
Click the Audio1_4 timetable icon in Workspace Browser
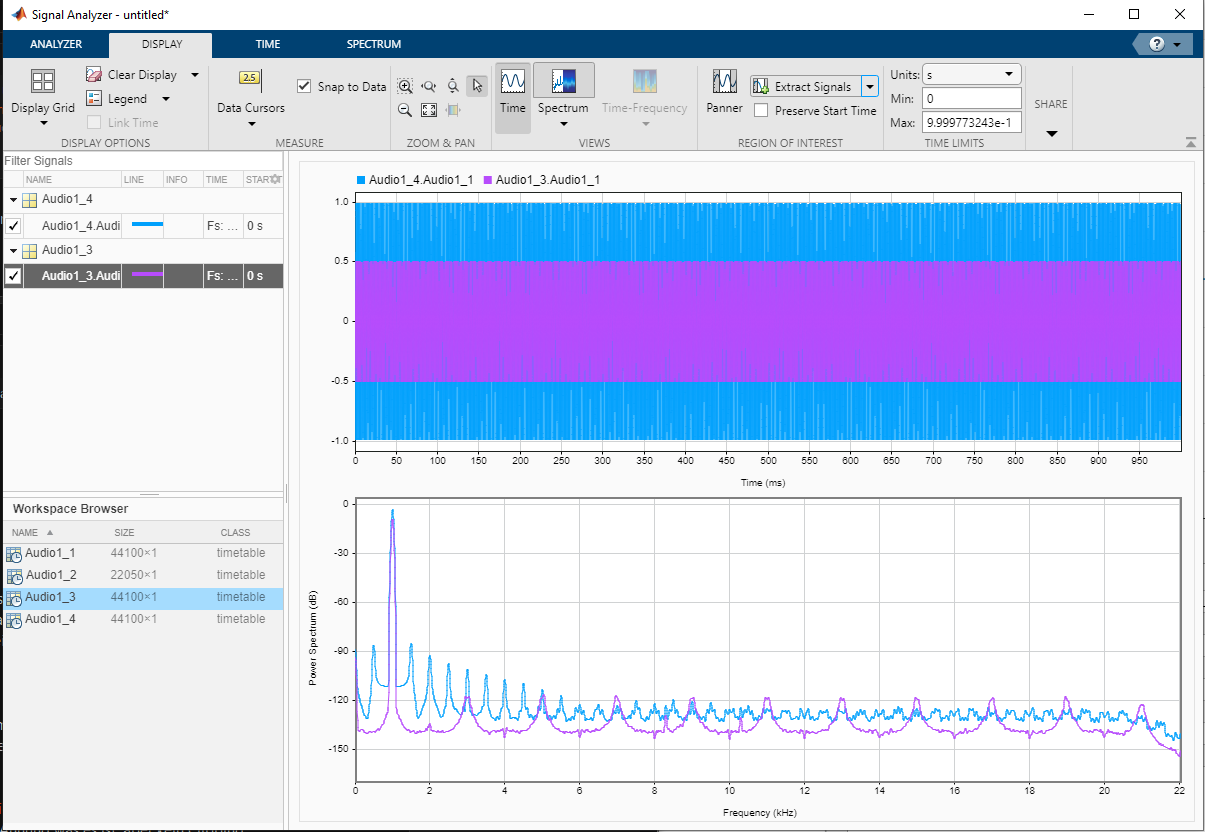(x=14, y=619)
